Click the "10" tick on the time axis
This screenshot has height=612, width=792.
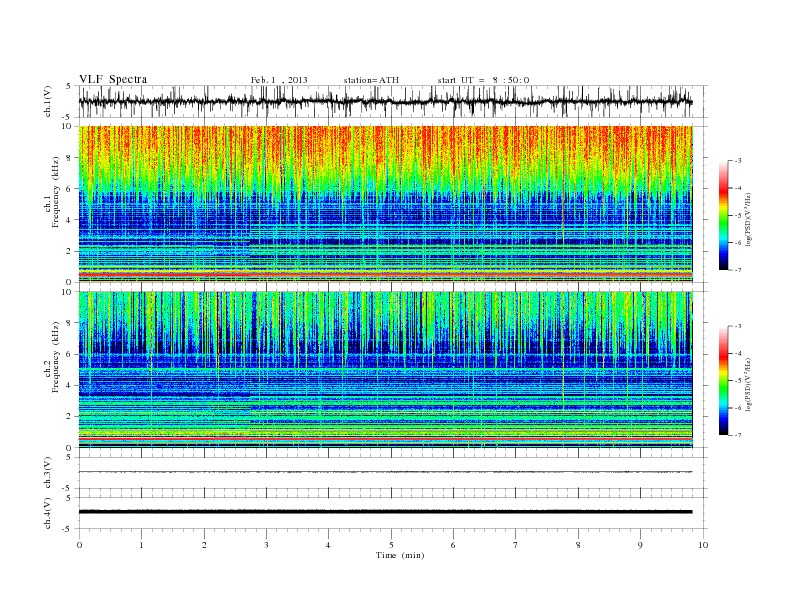point(703,545)
